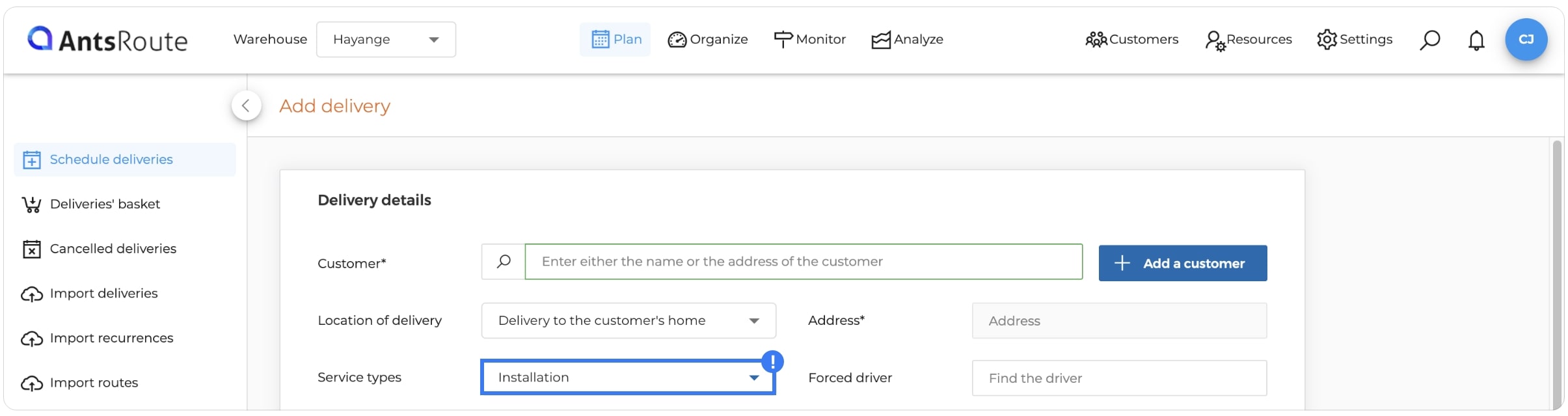This screenshot has height=416, width=1568.
Task: Click the blue exclamation badge on Service types
Action: (x=772, y=361)
